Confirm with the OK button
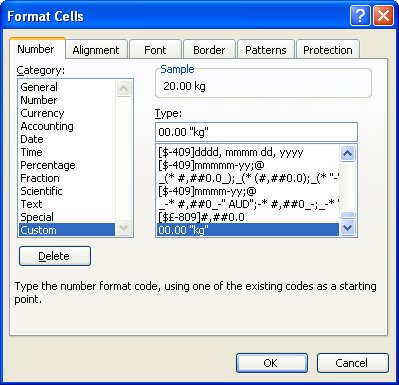 [x=272, y=363]
